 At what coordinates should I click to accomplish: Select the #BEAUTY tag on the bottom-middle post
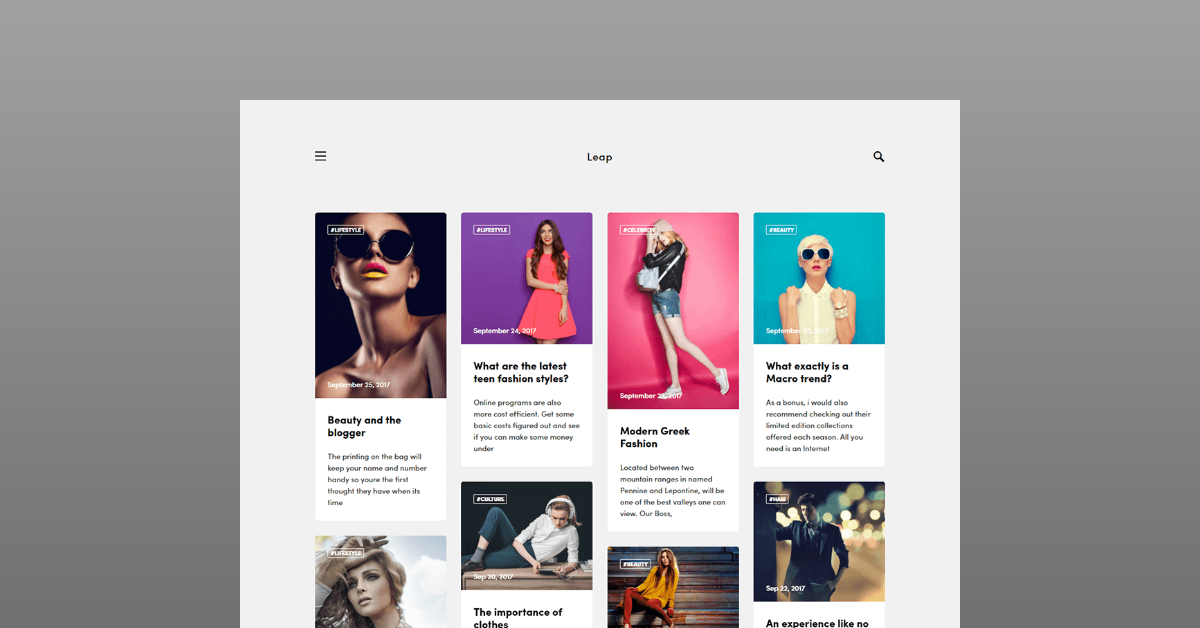pos(633,563)
